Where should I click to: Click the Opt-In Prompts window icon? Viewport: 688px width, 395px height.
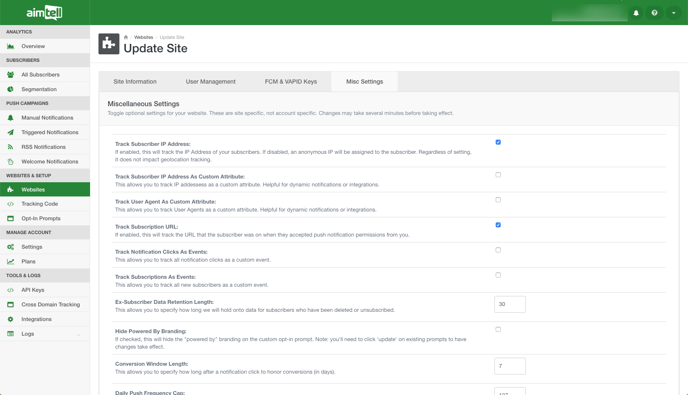click(x=11, y=218)
